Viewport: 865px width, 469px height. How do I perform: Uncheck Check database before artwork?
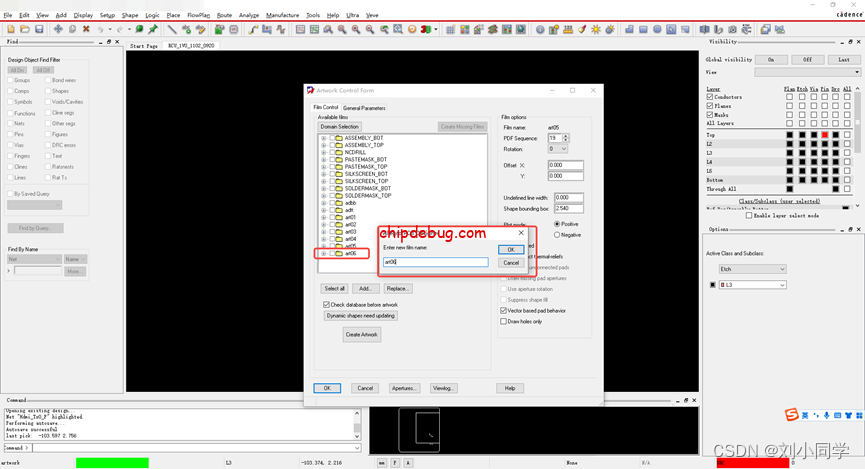[326, 304]
